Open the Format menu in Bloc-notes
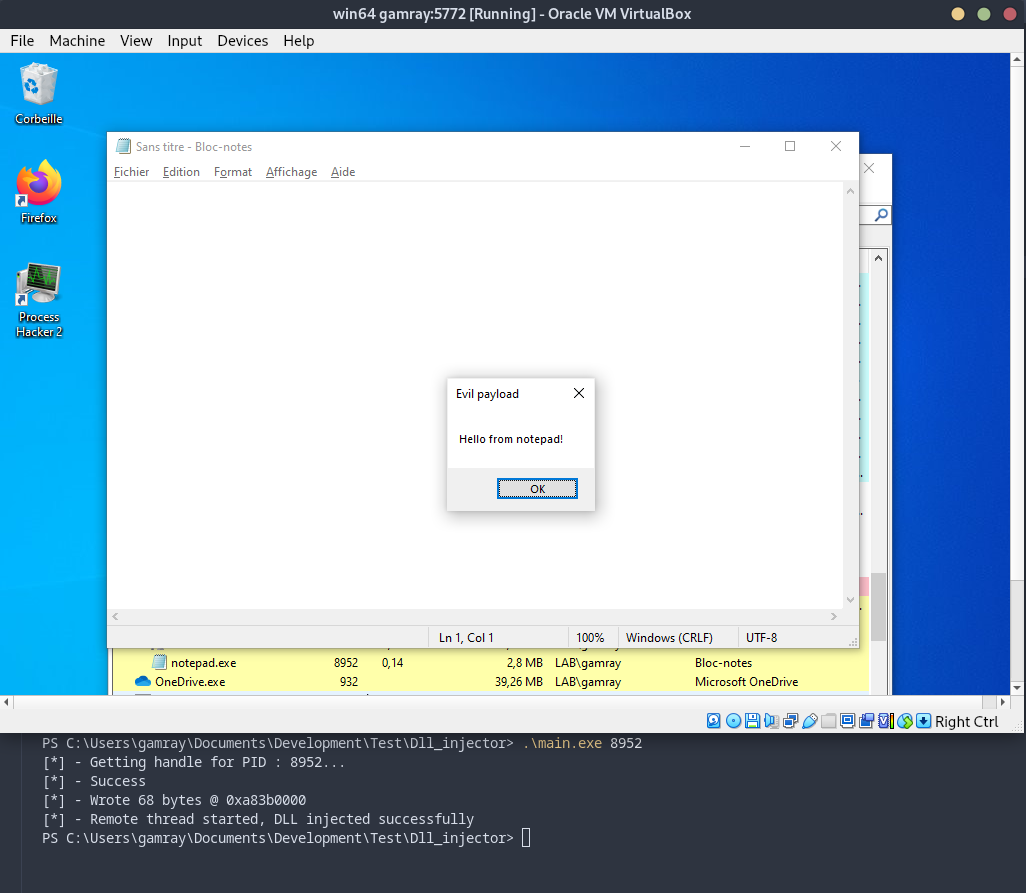Screen dimensions: 1026x893 (233, 172)
